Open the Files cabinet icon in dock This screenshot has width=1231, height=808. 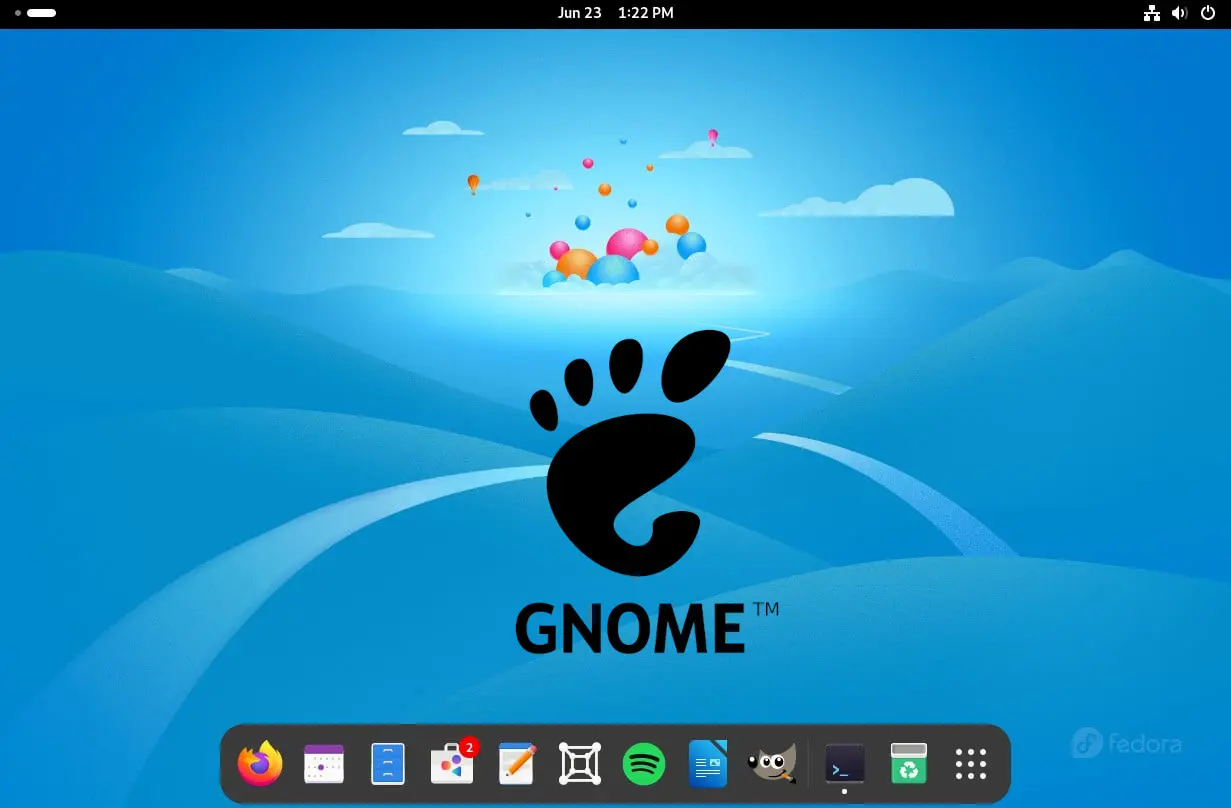pos(388,764)
